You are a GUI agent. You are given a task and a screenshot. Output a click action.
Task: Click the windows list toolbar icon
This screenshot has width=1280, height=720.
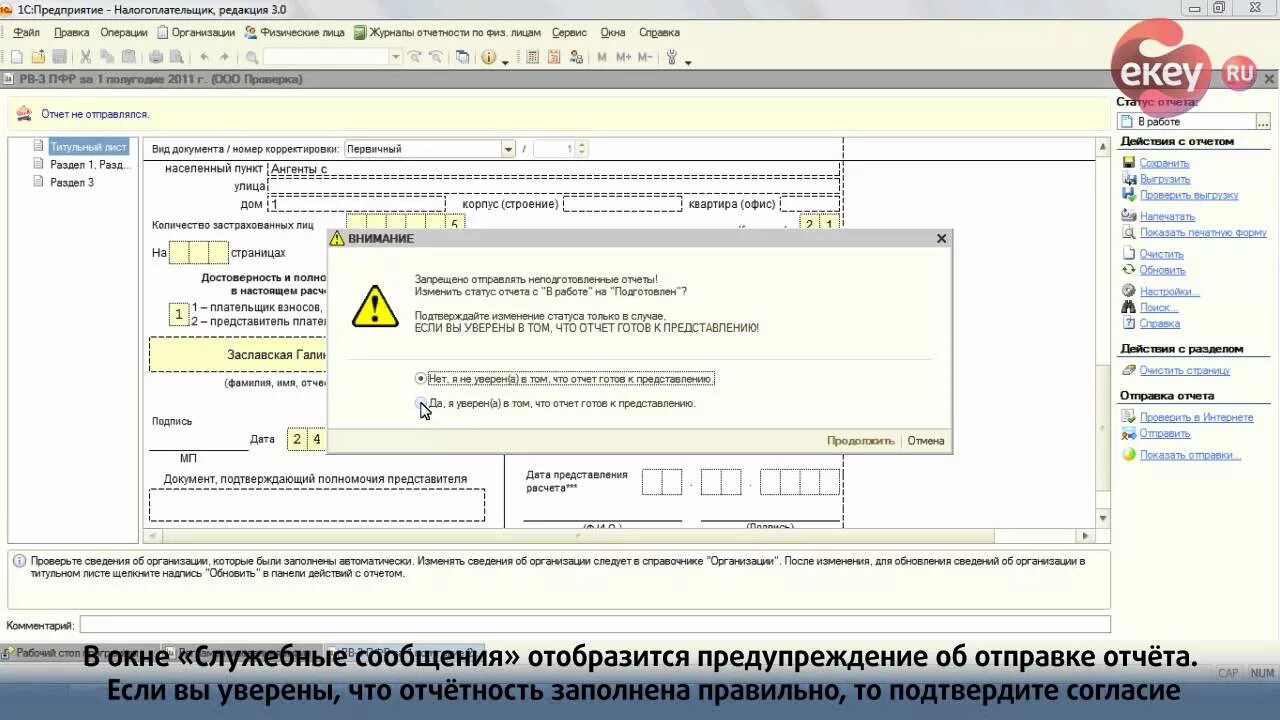coord(463,57)
